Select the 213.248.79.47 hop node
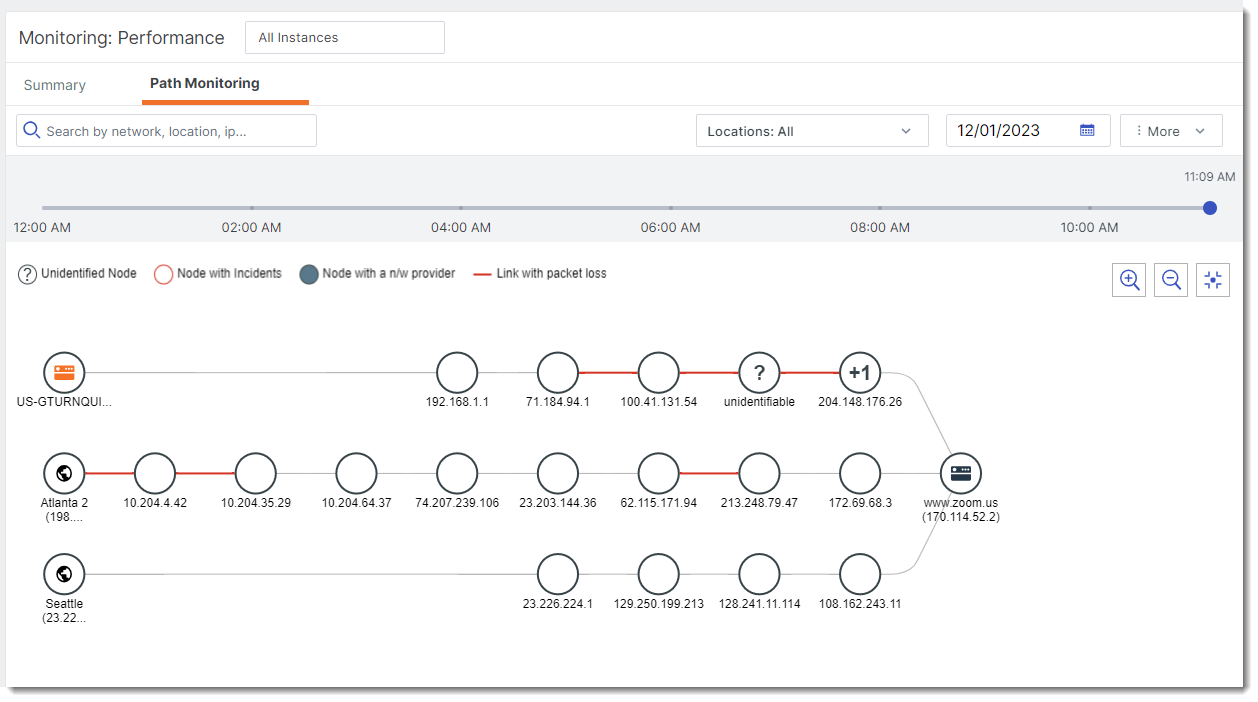The height and width of the screenshot is (702, 1258). (x=759, y=473)
